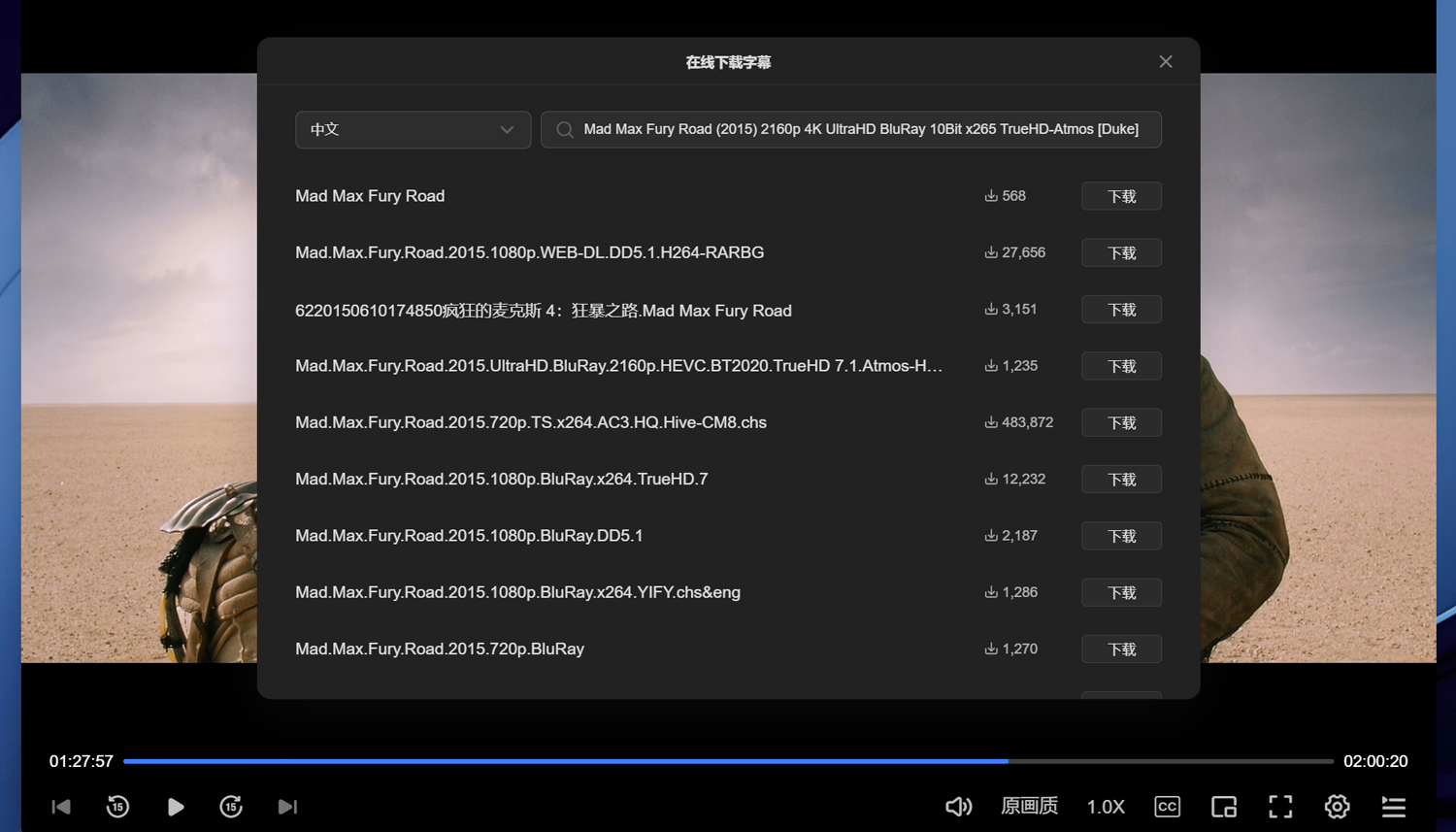Screen dimensions: 1456x832
Task: Click the subtitle search magnifier icon
Action: click(564, 129)
